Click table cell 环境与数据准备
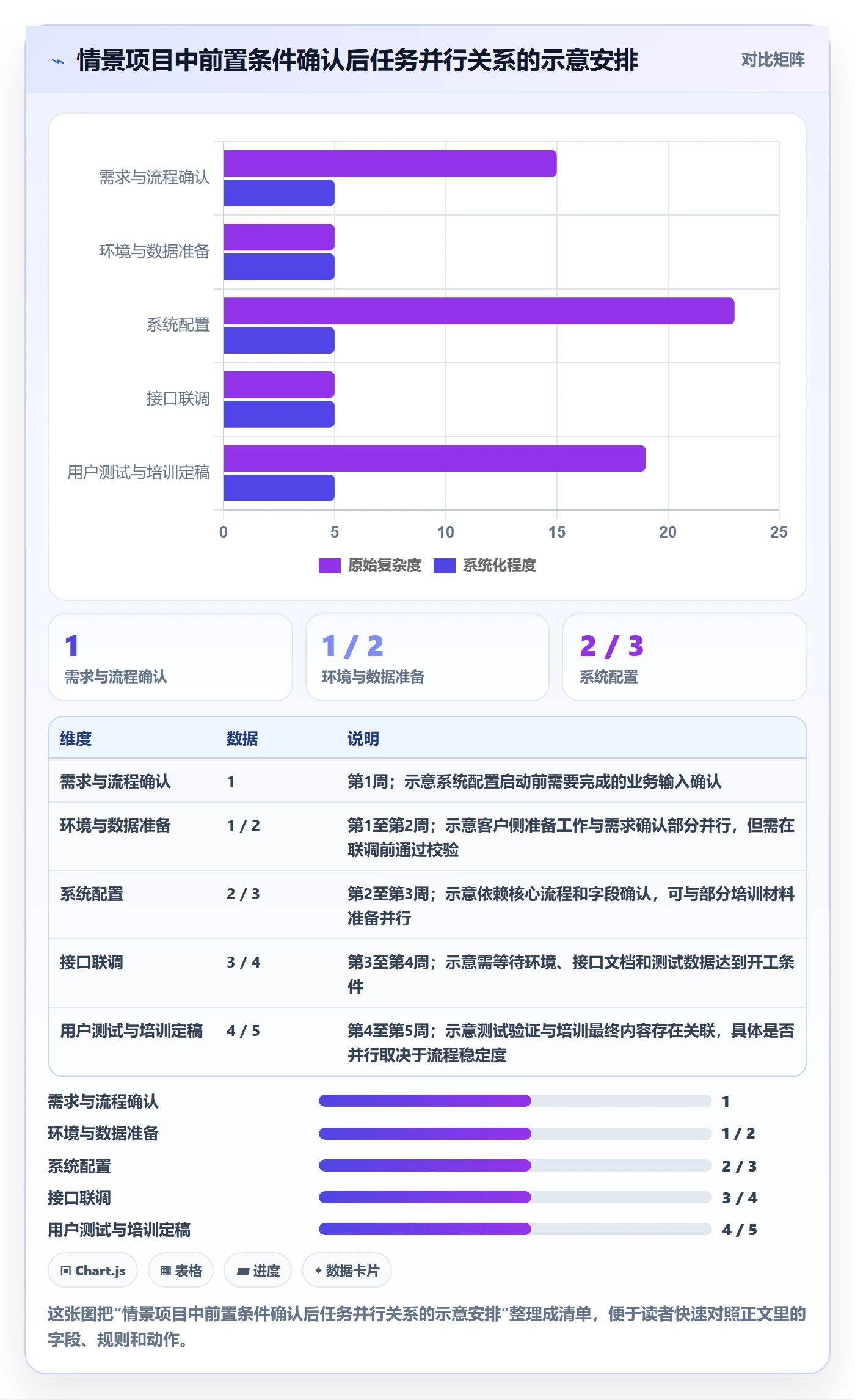This screenshot has width=855, height=1400. tap(115, 825)
